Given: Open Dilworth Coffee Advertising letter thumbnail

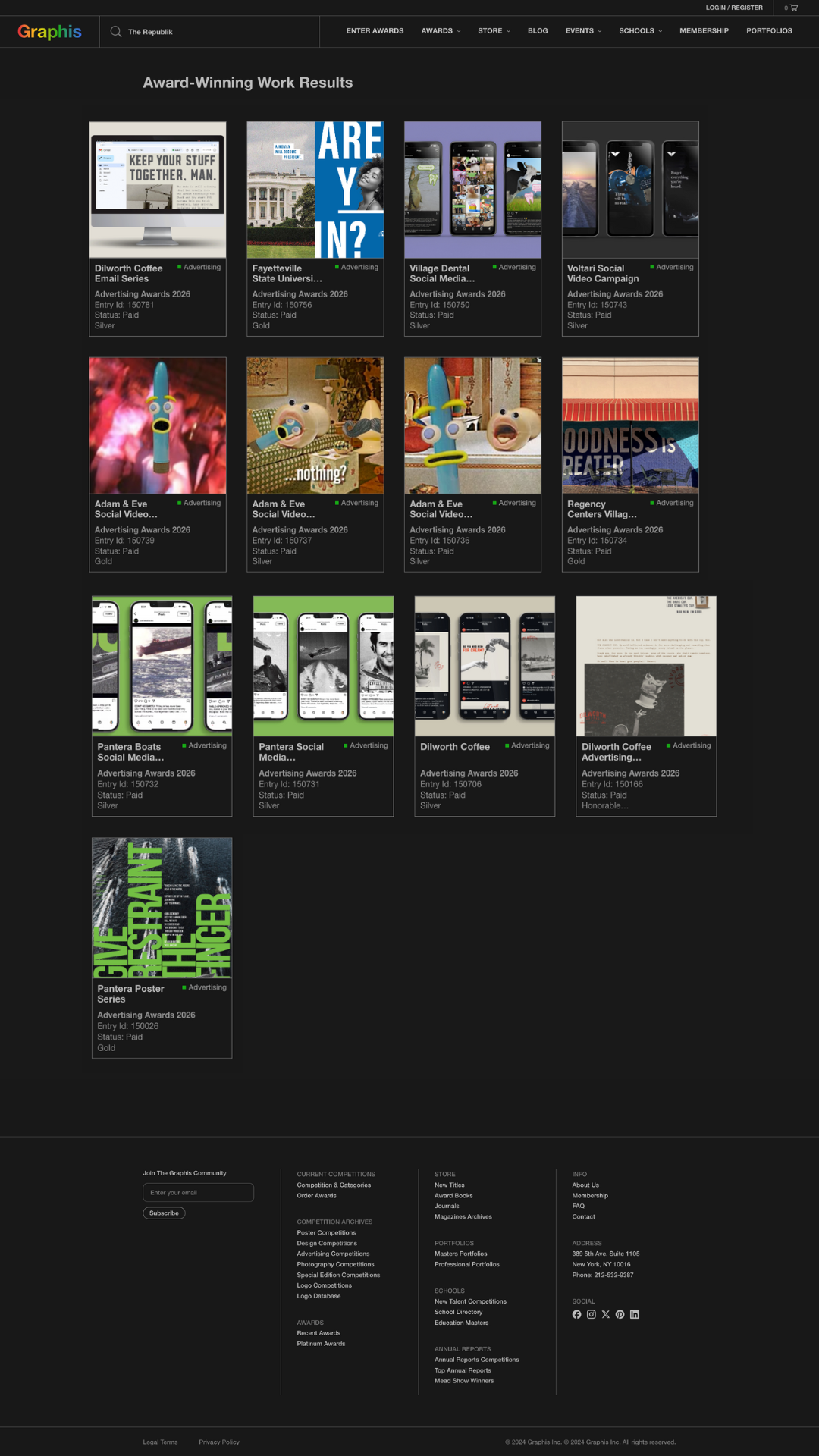Looking at the screenshot, I should coord(646,666).
